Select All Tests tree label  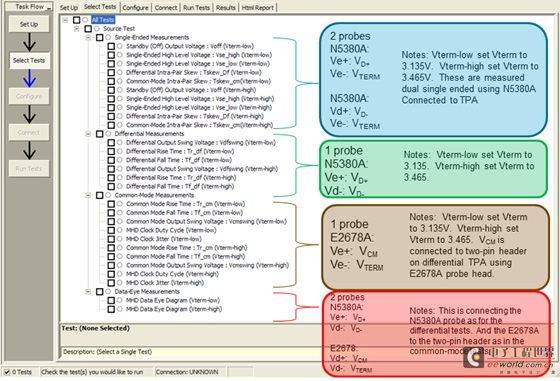[x=103, y=20]
